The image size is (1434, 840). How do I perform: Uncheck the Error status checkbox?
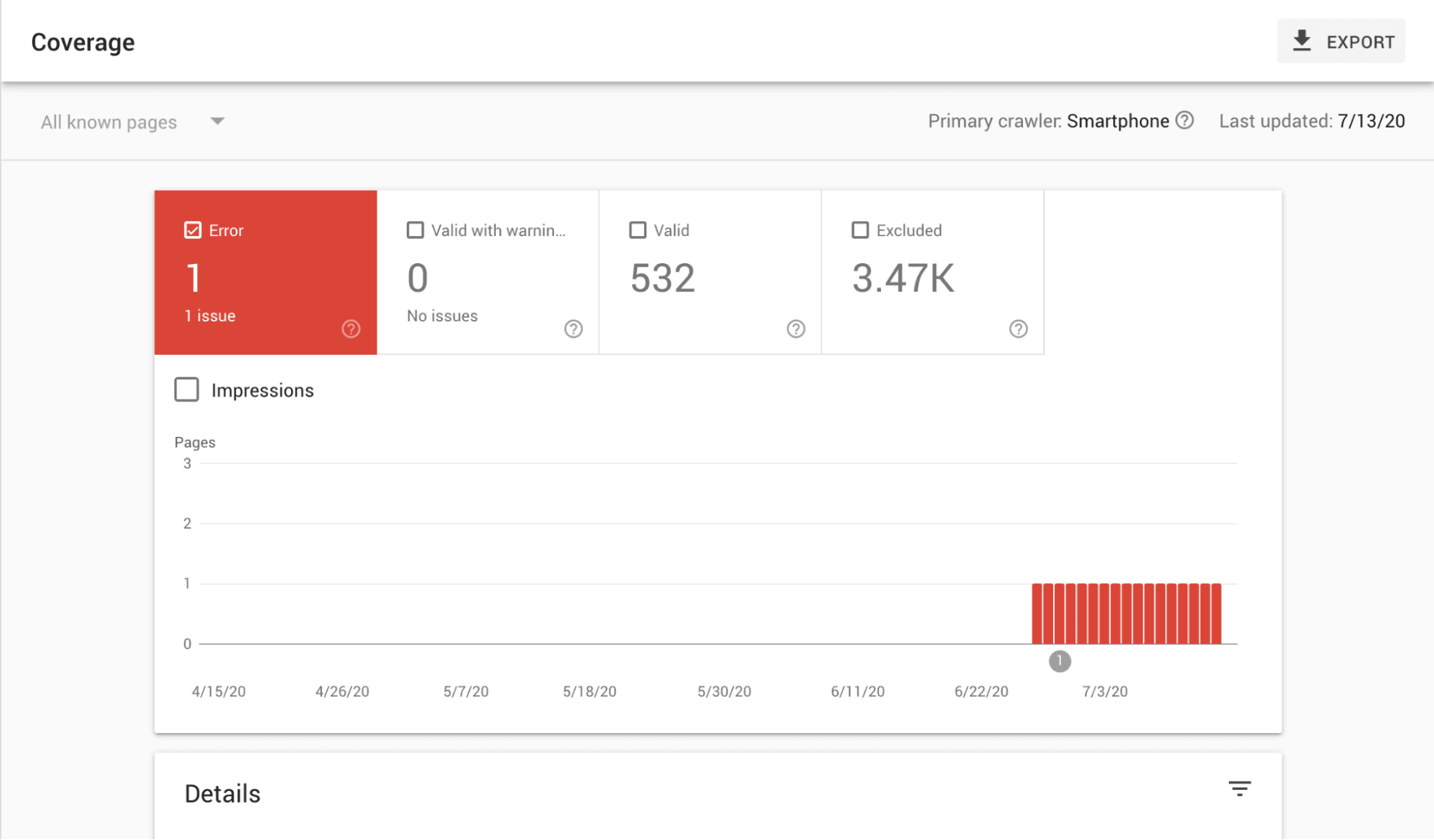coord(192,230)
